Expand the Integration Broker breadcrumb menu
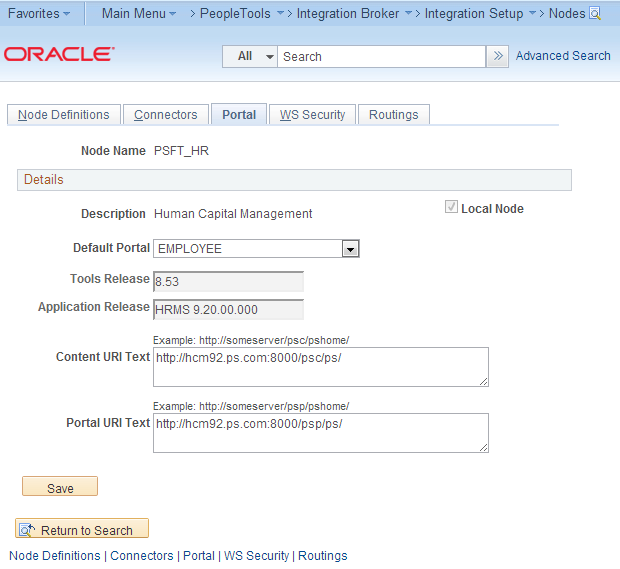The image size is (620, 569). click(408, 13)
